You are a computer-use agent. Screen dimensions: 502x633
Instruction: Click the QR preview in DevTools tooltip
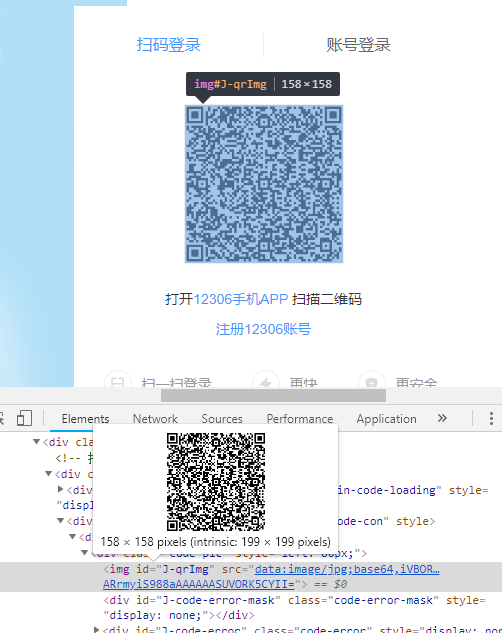click(216, 482)
